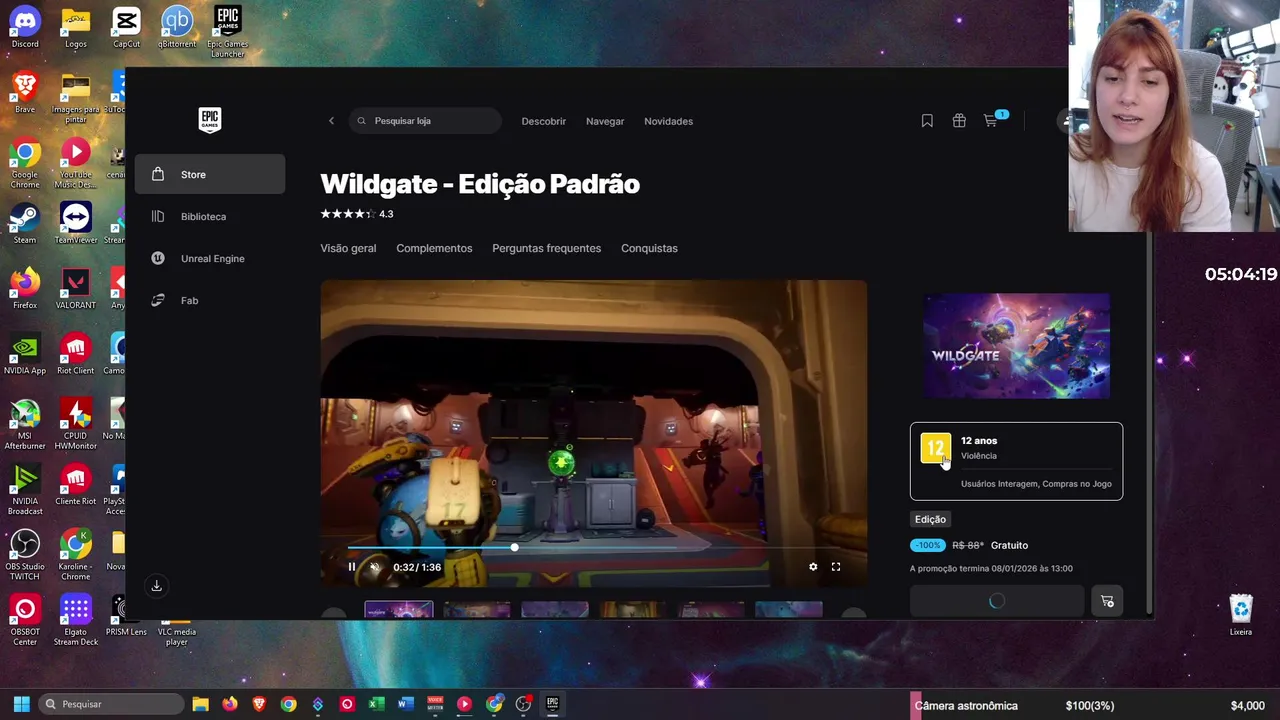Open the wishlist bookmark icon
The width and height of the screenshot is (1280, 720).
coord(927,121)
